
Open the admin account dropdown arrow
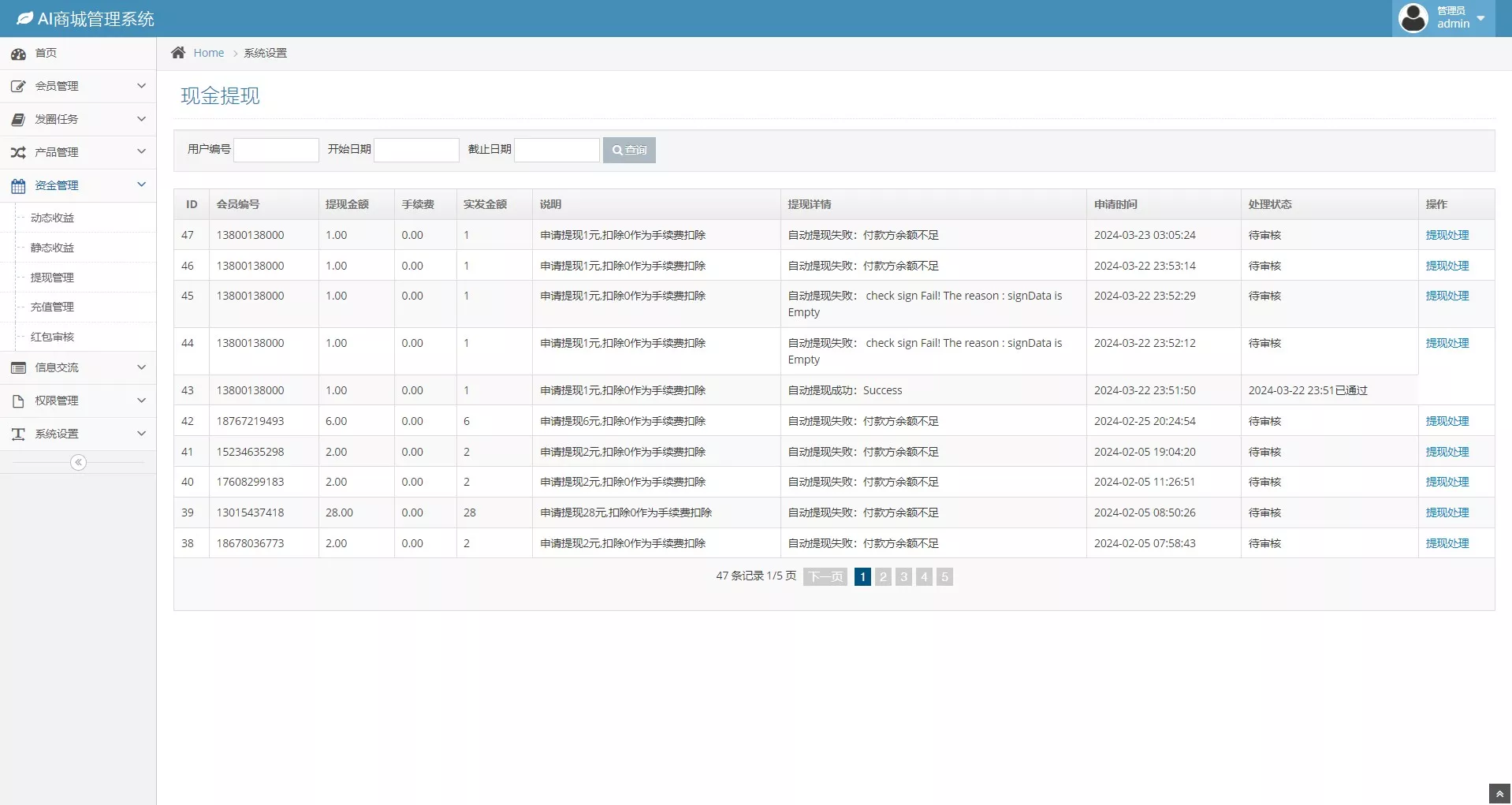click(x=1480, y=18)
